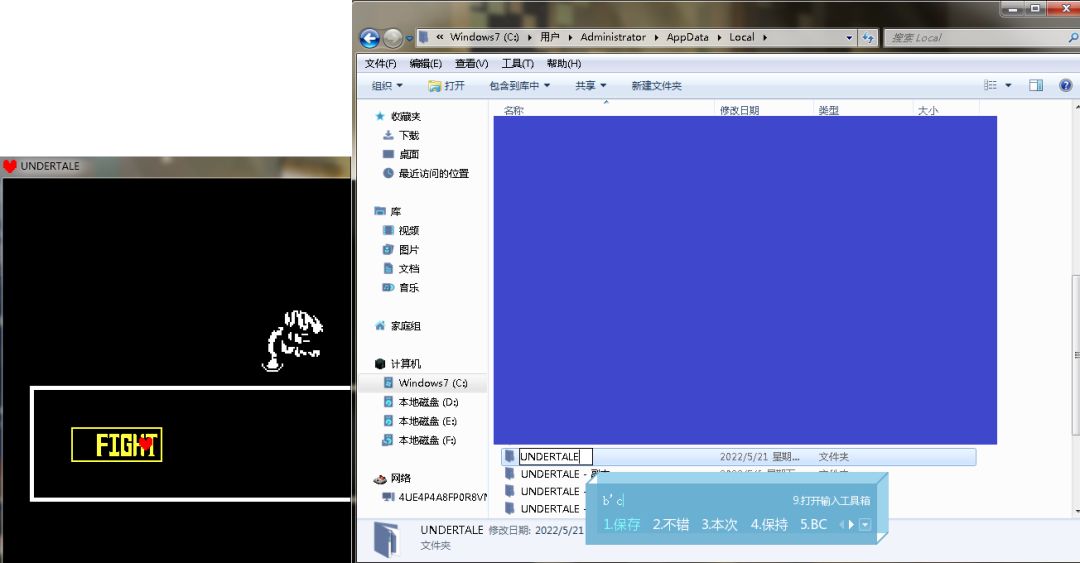This screenshot has height=563, width=1080.
Task: Open the IME candidate expand dropdown
Action: [865, 525]
